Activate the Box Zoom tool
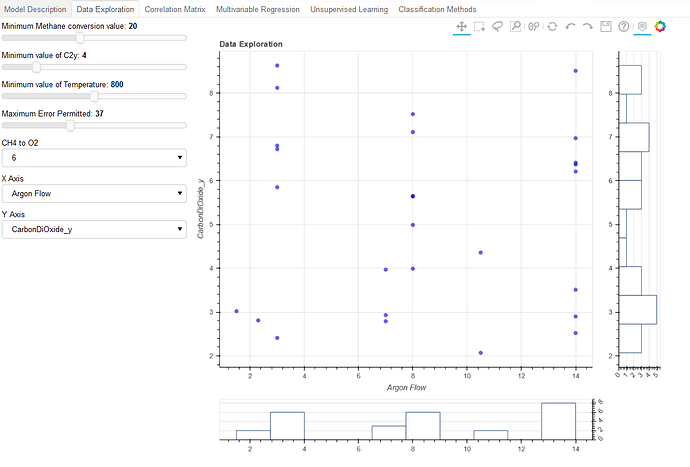Image resolution: width=690 pixels, height=467 pixels. point(515,26)
